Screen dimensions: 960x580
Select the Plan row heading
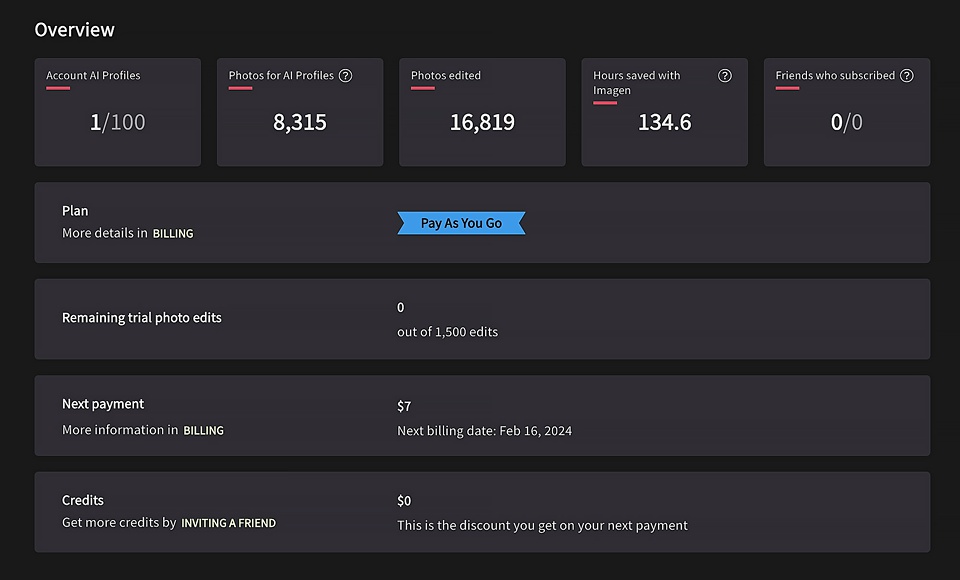(x=75, y=211)
